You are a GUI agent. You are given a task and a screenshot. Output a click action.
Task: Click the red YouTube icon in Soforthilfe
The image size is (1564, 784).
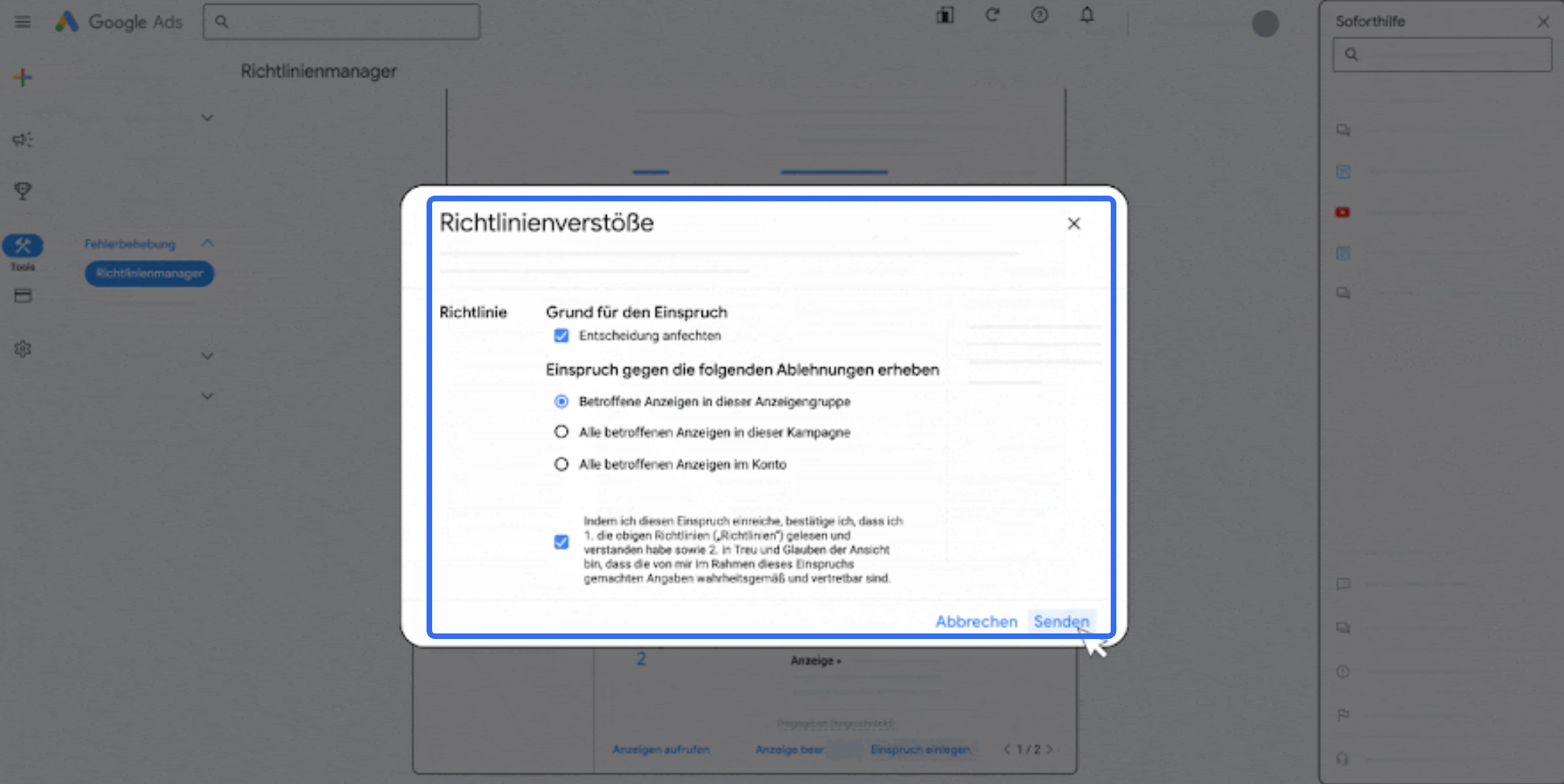pyautogui.click(x=1342, y=213)
